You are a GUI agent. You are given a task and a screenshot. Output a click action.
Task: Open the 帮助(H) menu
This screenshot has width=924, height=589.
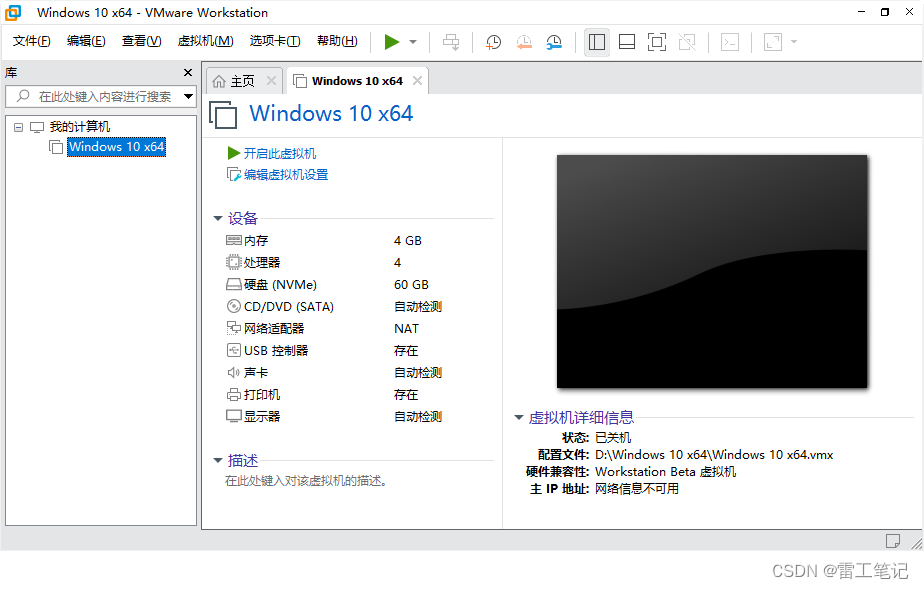pyautogui.click(x=337, y=41)
